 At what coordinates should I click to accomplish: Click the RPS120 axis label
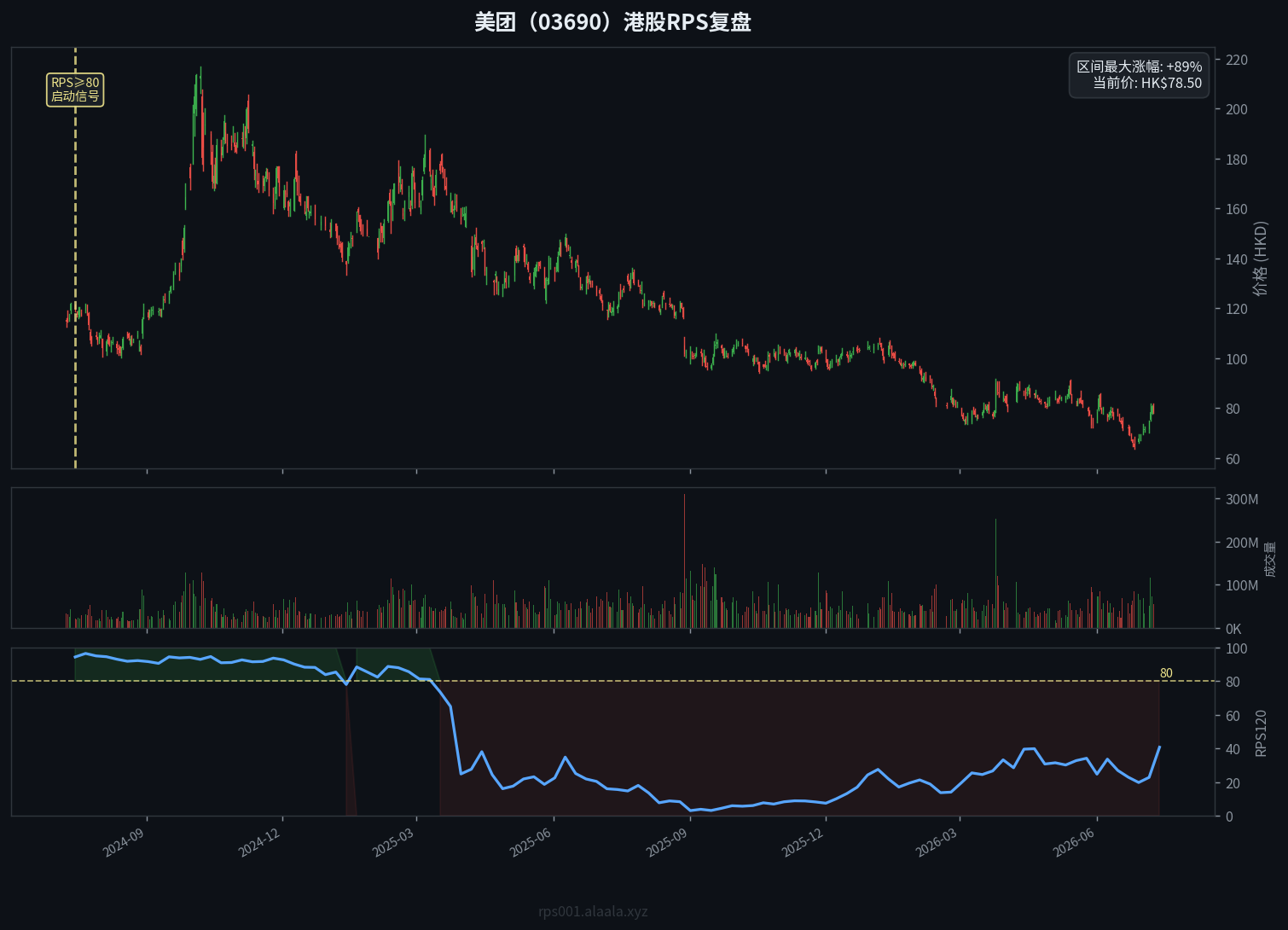tap(1261, 733)
